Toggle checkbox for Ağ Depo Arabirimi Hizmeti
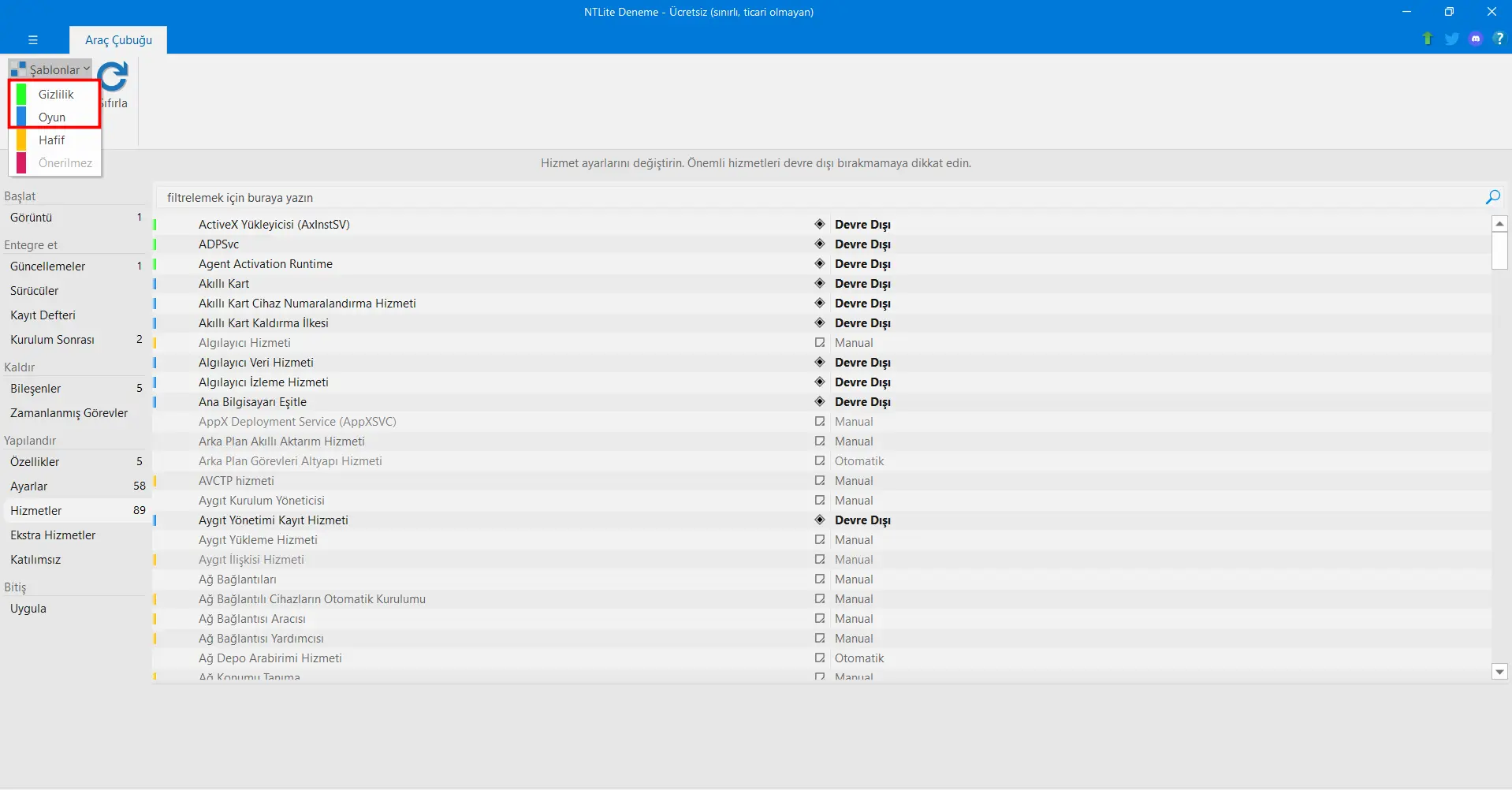 (820, 658)
